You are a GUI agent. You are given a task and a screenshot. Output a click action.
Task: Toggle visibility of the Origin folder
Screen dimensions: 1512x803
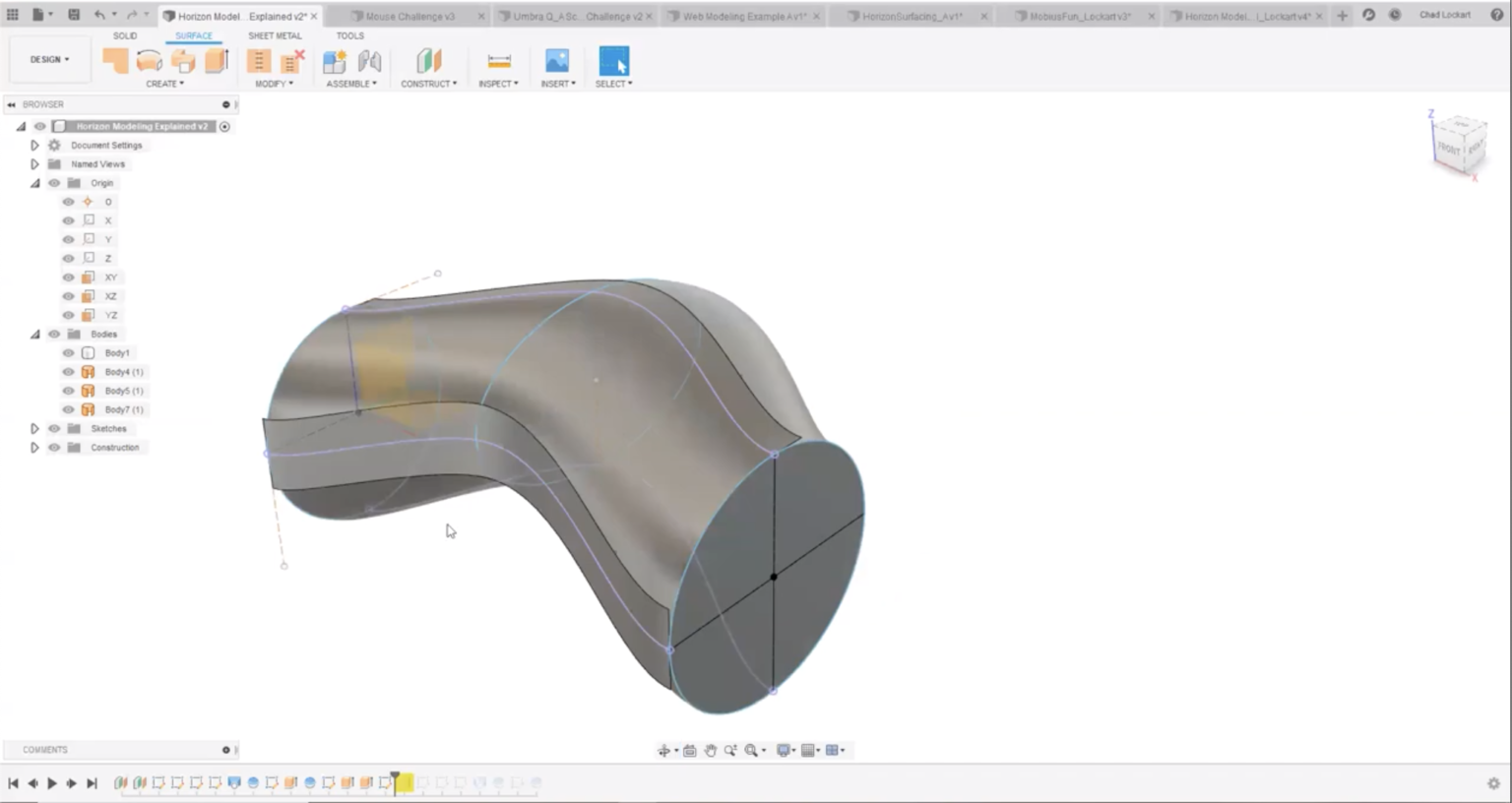[x=54, y=183]
